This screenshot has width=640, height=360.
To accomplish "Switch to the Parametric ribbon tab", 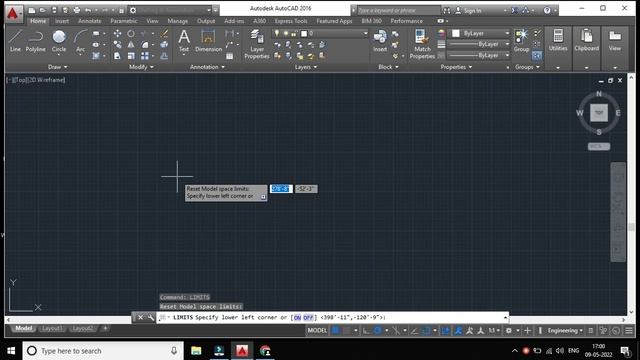I will click(x=124, y=21).
